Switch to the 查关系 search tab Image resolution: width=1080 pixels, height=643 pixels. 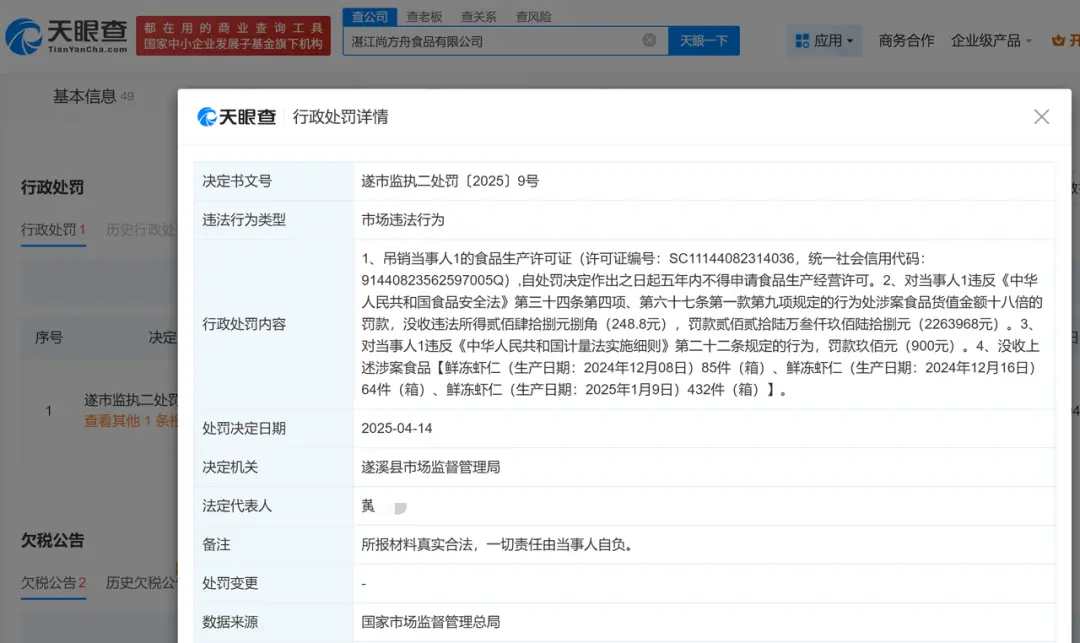click(480, 16)
